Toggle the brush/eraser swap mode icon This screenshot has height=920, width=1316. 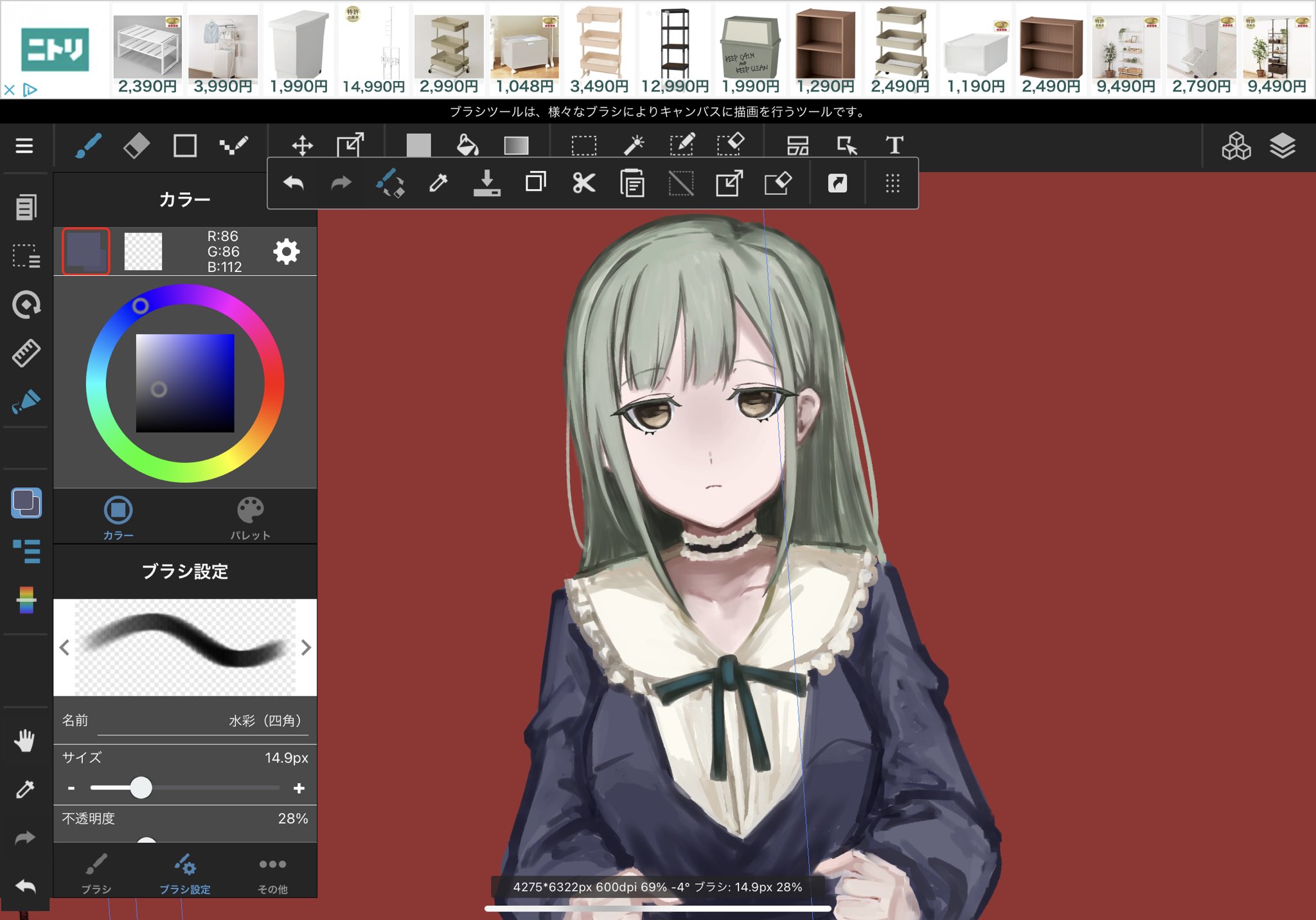(392, 184)
